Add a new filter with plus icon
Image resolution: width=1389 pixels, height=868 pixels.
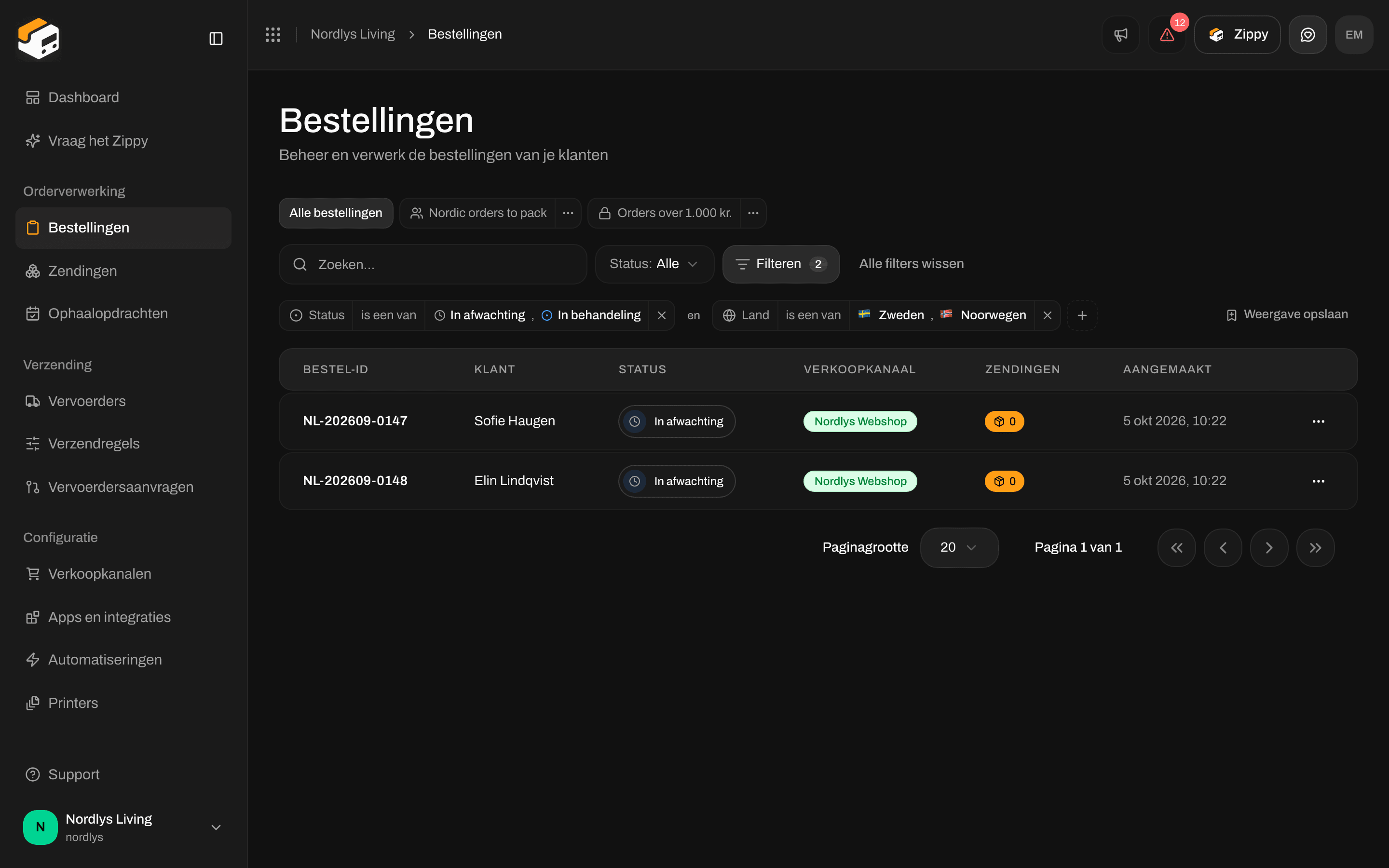coord(1082,315)
